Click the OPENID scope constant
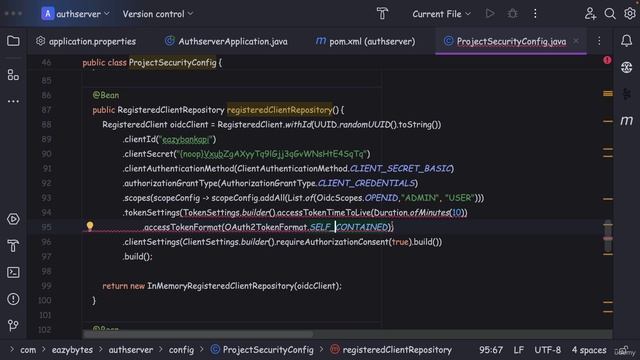 point(381,198)
